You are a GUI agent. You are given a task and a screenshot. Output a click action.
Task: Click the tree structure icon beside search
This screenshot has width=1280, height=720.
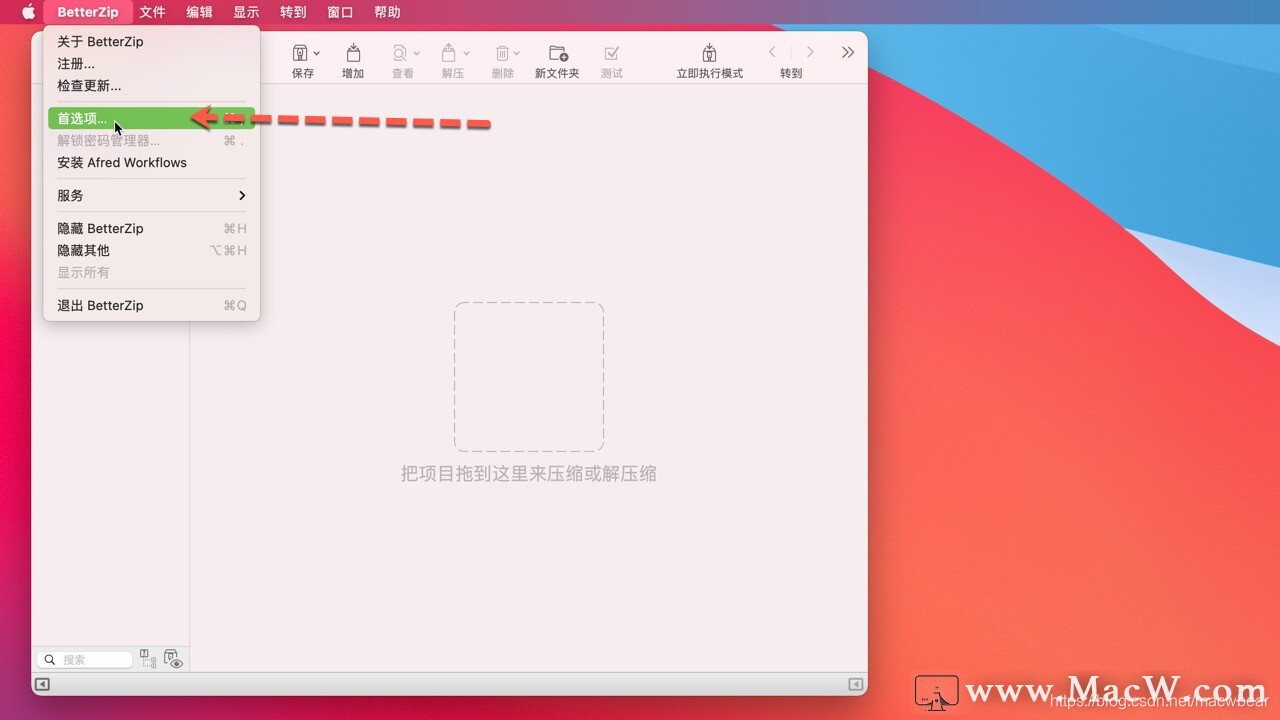pos(148,658)
